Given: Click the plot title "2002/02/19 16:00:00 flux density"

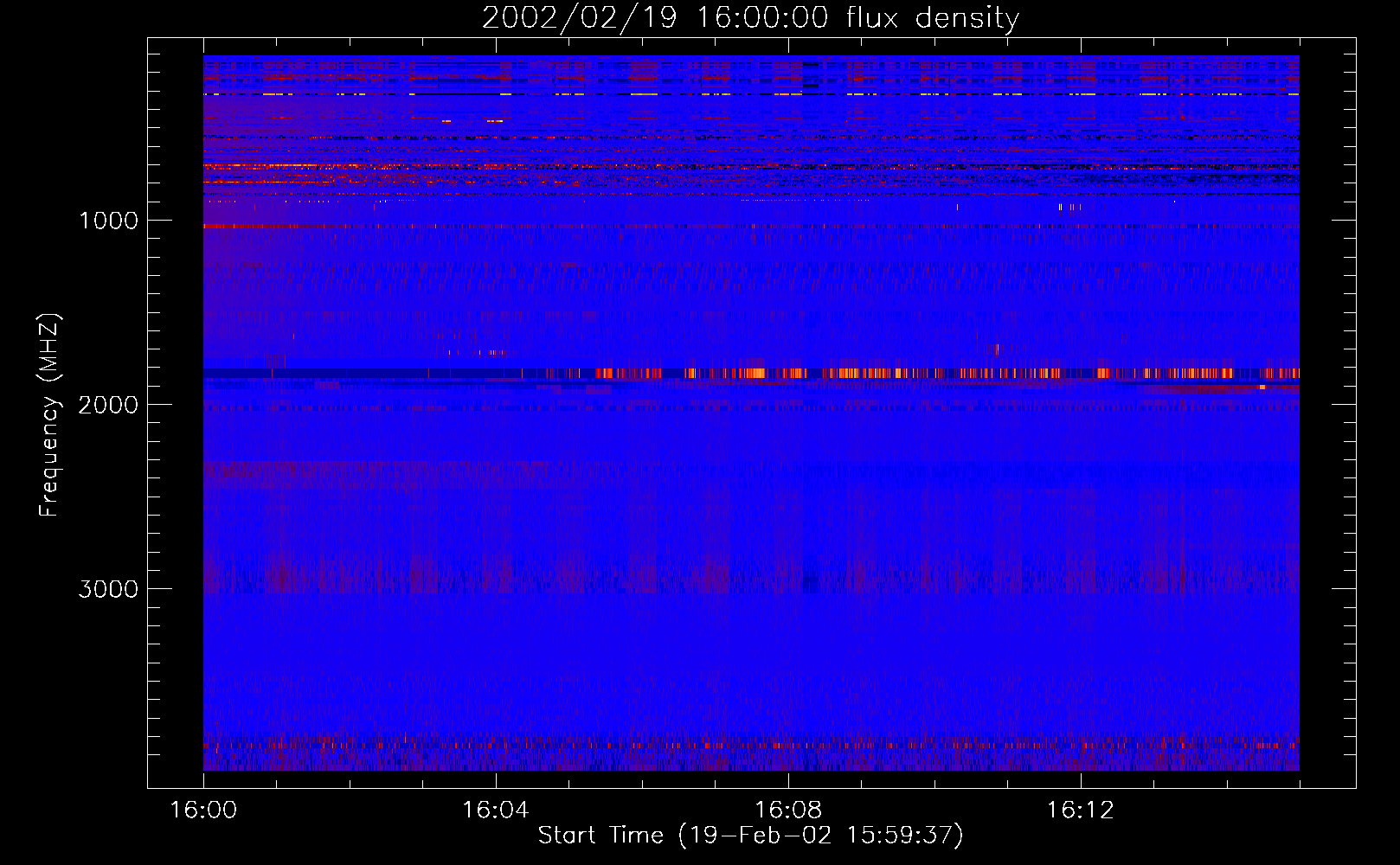Looking at the screenshot, I should 750,18.
